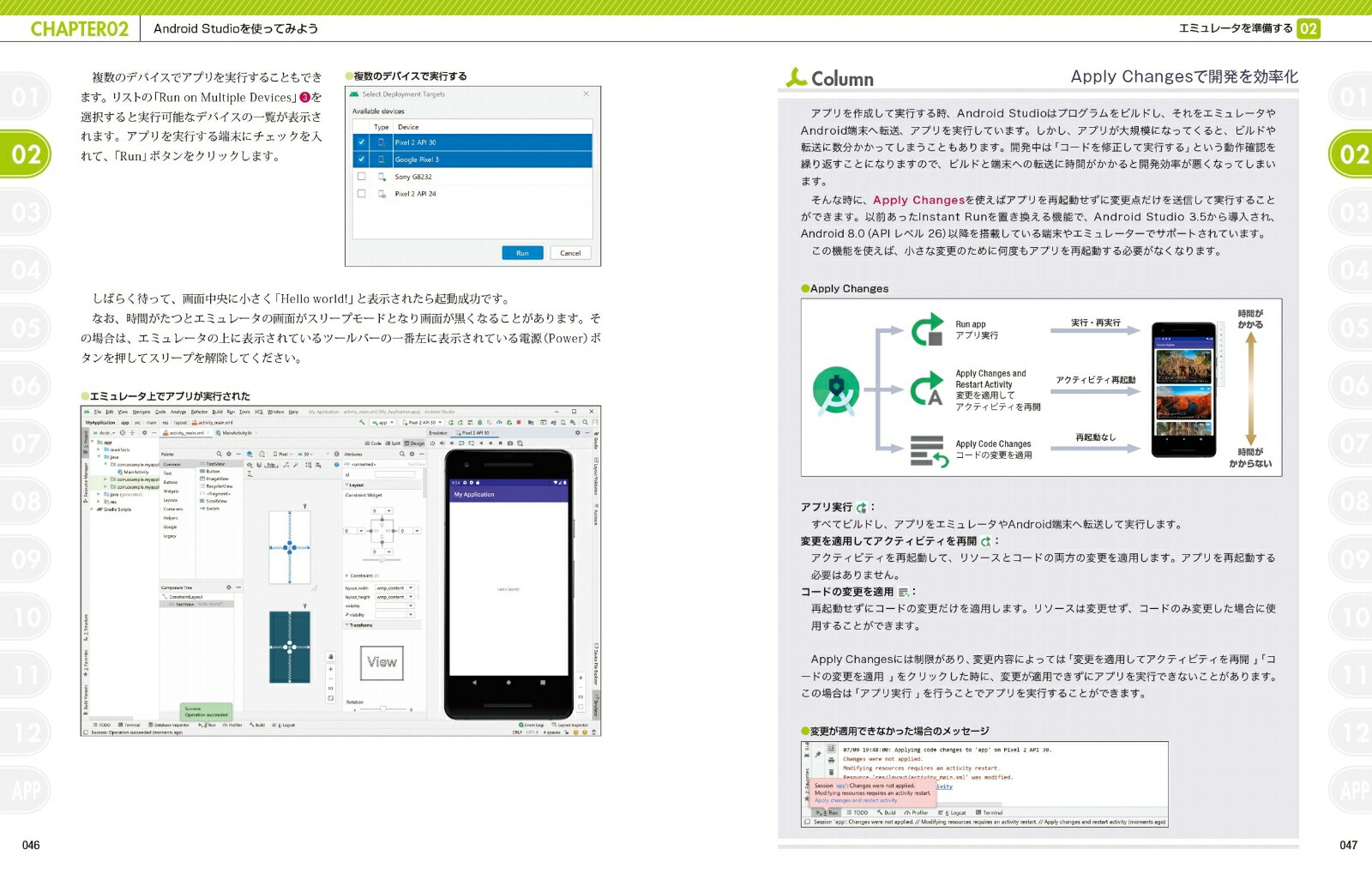
Task: Click the Attributes panel search icon
Action: pos(402,454)
